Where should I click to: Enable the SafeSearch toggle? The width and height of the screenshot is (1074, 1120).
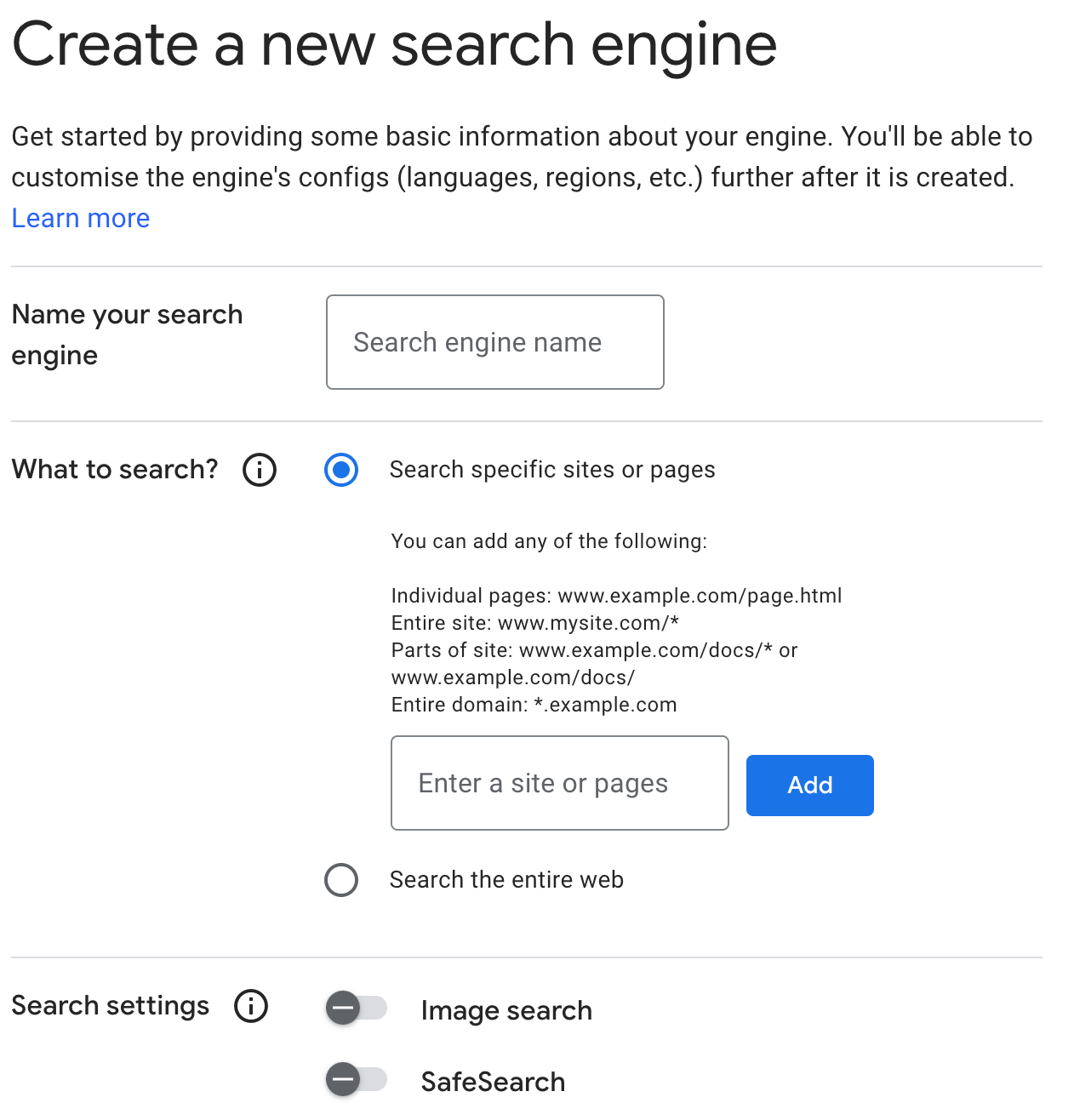click(x=356, y=1079)
